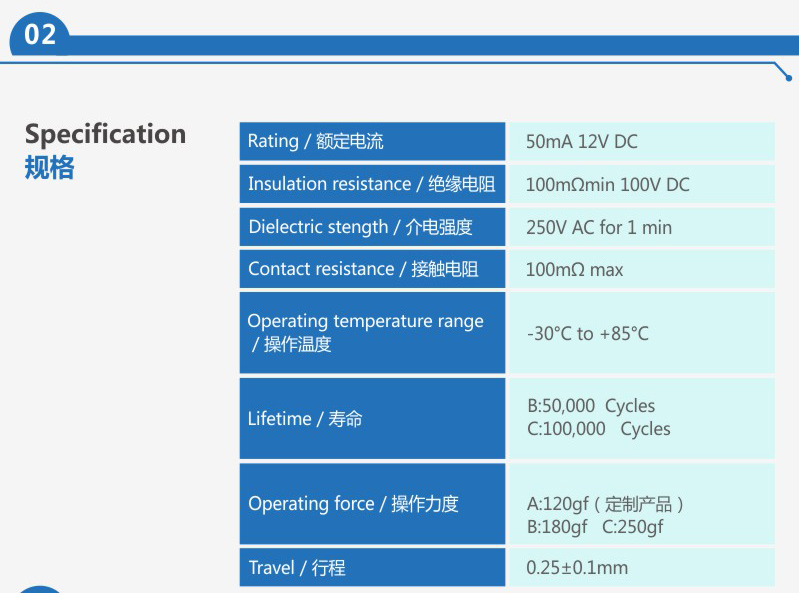Select the Travel / 行程 label cell
Viewport: 799px width, 593px height.
372,567
